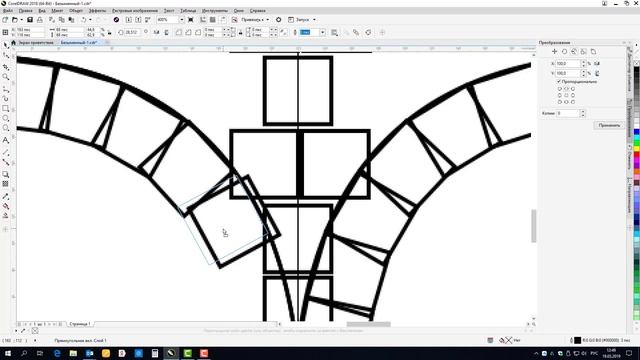Click the Import icon
The width and height of the screenshot is (640, 360).
pyautogui.click(x=129, y=20)
